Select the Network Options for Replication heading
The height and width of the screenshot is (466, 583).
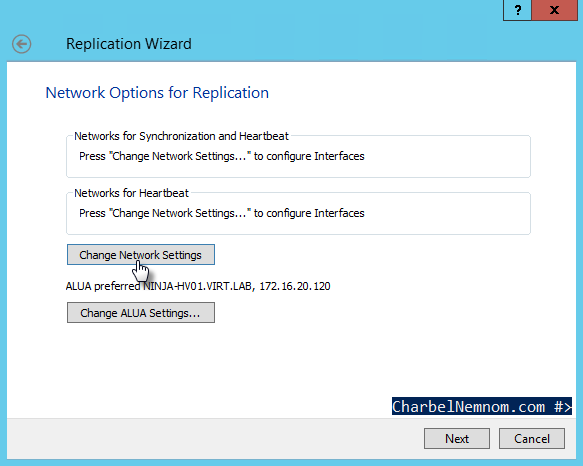(157, 93)
